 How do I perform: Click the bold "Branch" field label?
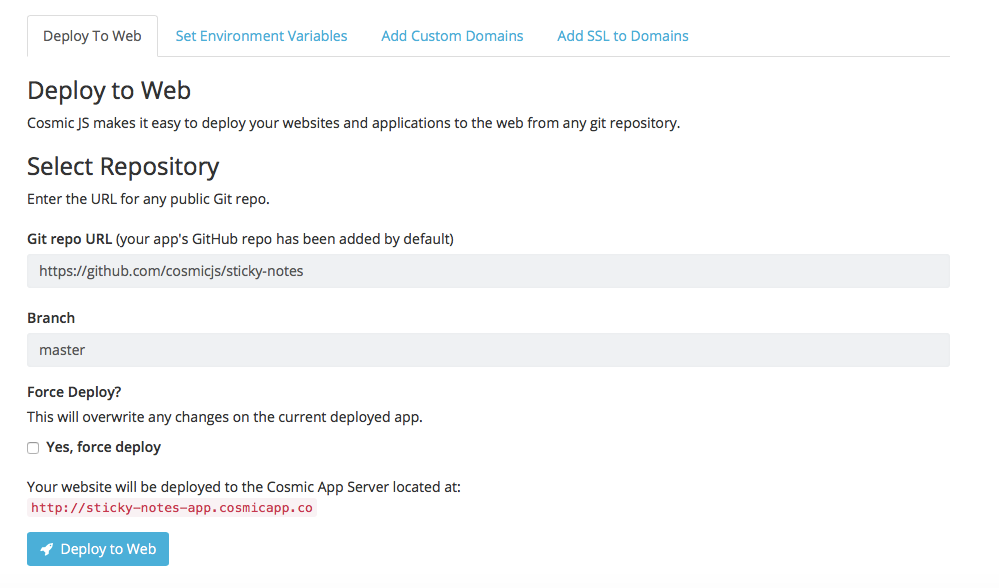tap(51, 318)
